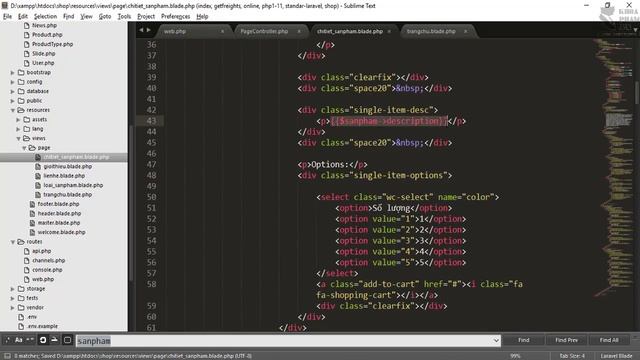This screenshot has width=640, height=360.
Task: Expand the config folder arrow
Action: point(13,82)
